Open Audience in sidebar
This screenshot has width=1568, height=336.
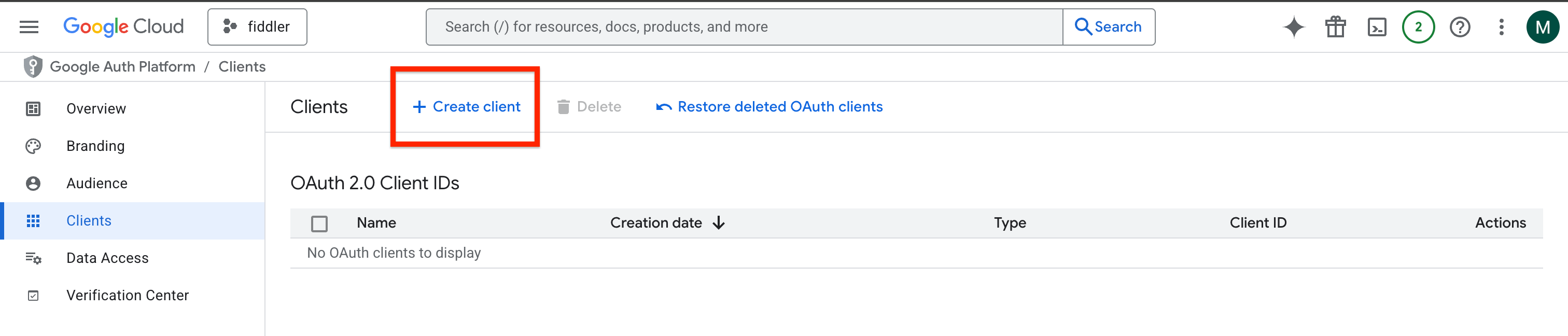pos(133,183)
